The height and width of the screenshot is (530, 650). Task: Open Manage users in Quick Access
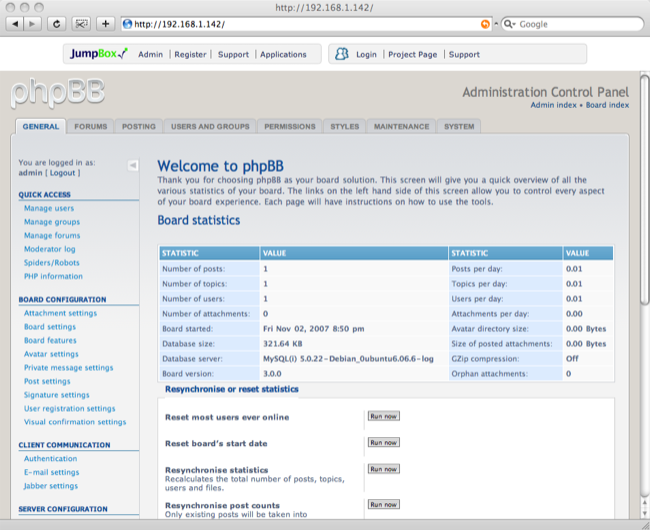pyautogui.click(x=49, y=208)
